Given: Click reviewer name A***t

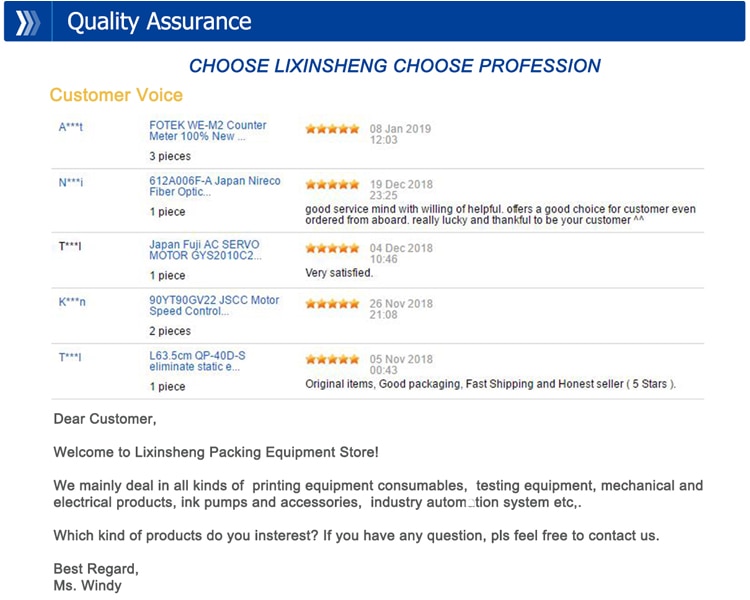Looking at the screenshot, I should pyautogui.click(x=71, y=127).
